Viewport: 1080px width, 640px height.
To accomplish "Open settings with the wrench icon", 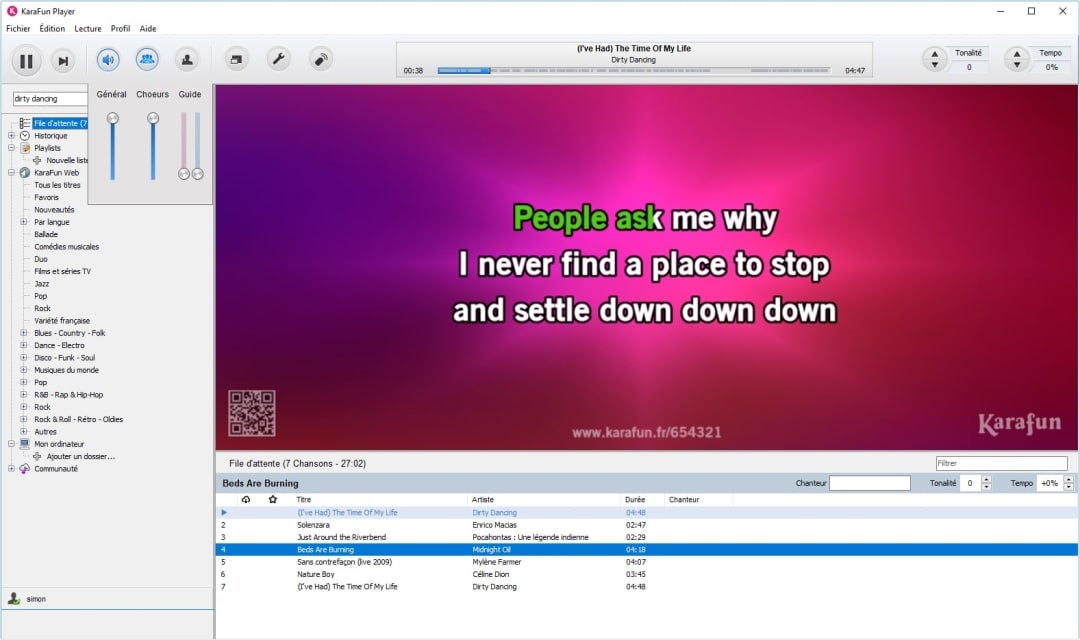I will pyautogui.click(x=279, y=59).
